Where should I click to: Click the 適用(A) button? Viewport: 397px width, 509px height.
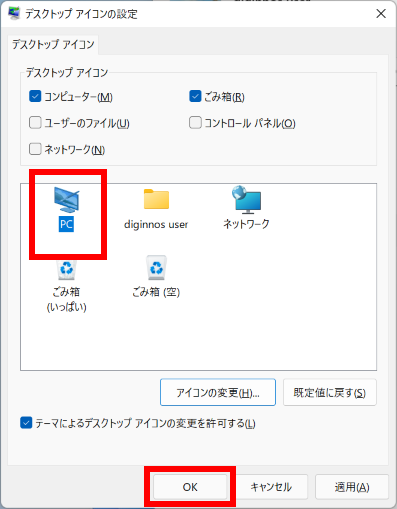352,487
